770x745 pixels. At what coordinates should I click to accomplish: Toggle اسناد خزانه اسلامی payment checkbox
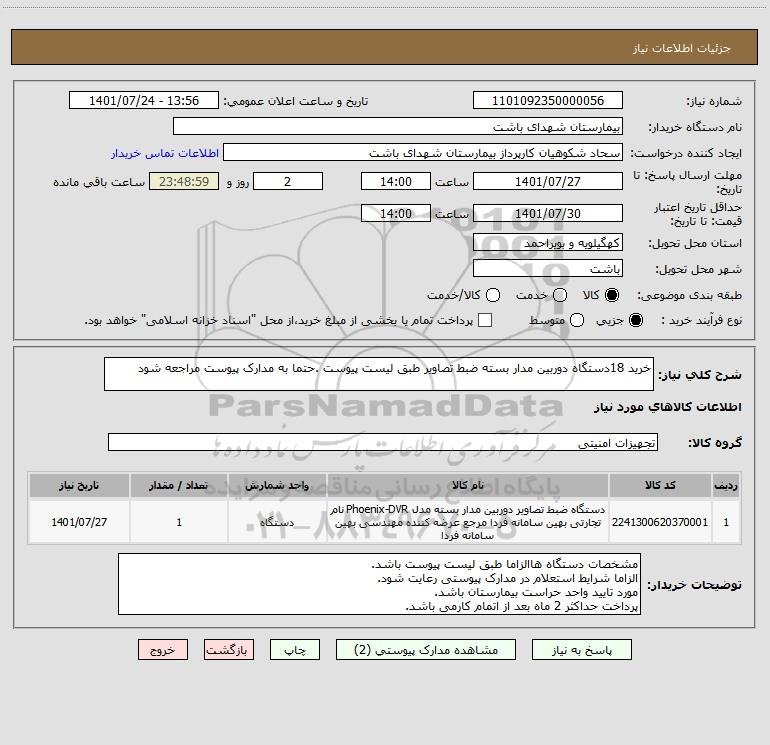(485, 320)
